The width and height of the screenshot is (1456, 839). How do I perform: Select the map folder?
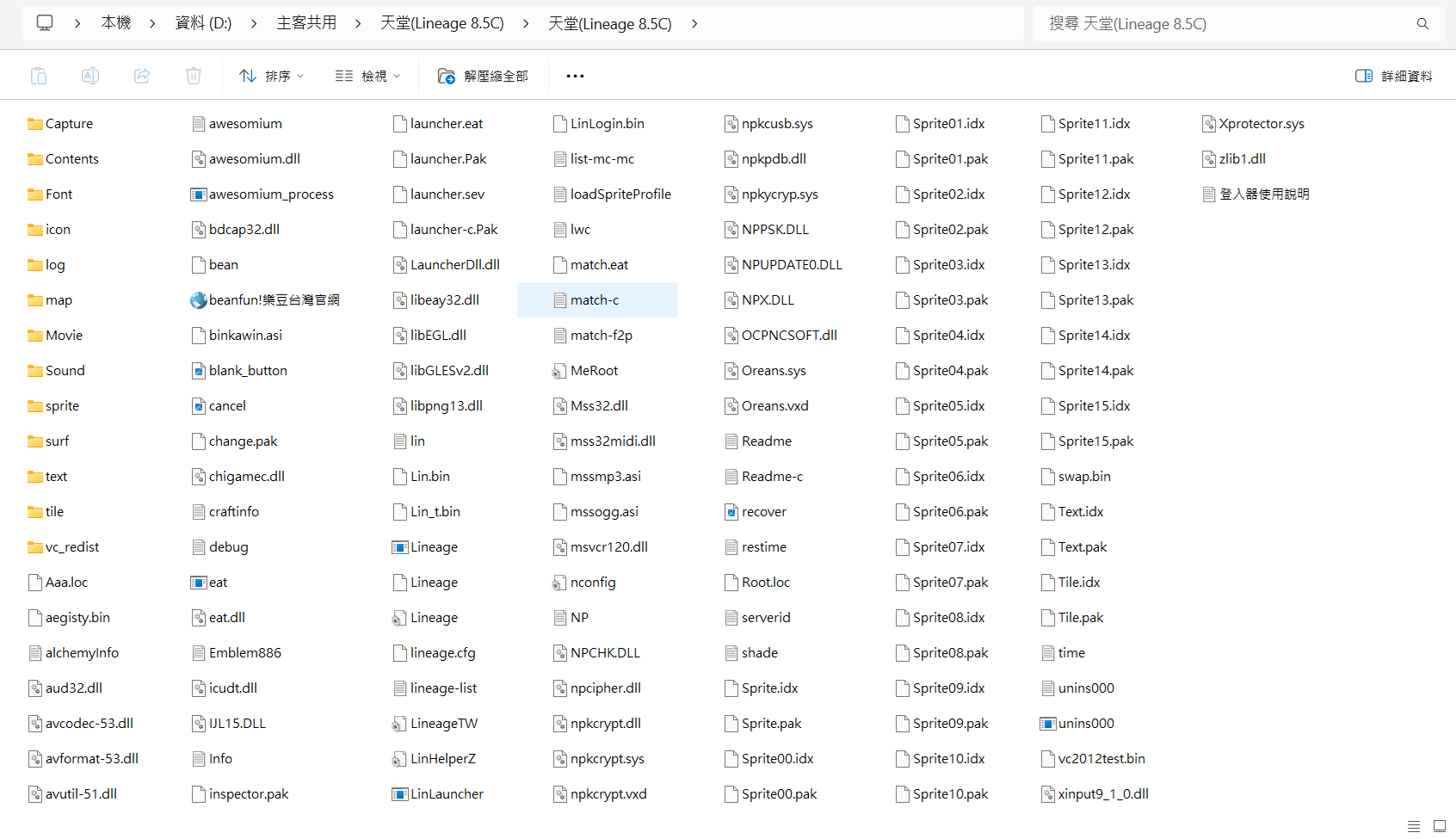pos(50,300)
